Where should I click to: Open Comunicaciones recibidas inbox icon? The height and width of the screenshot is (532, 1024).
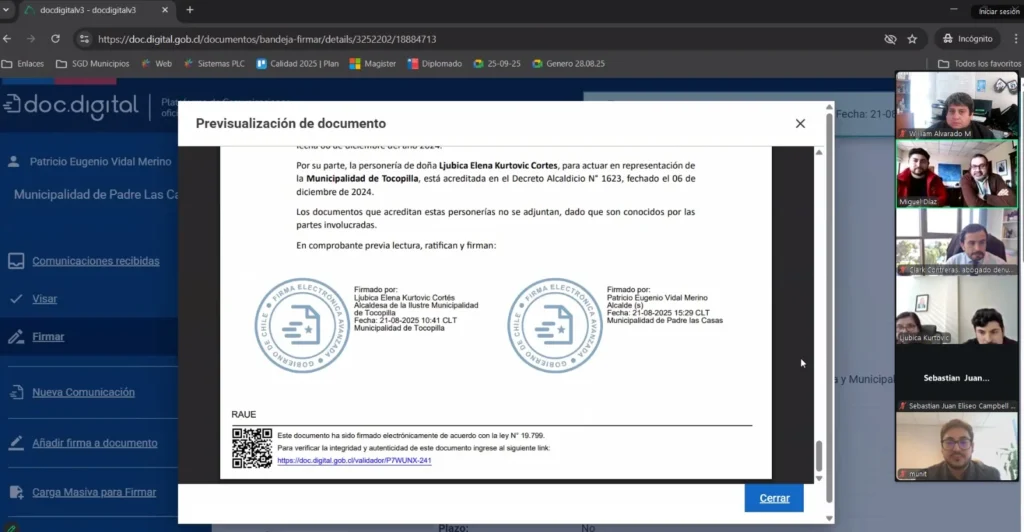click(16, 261)
